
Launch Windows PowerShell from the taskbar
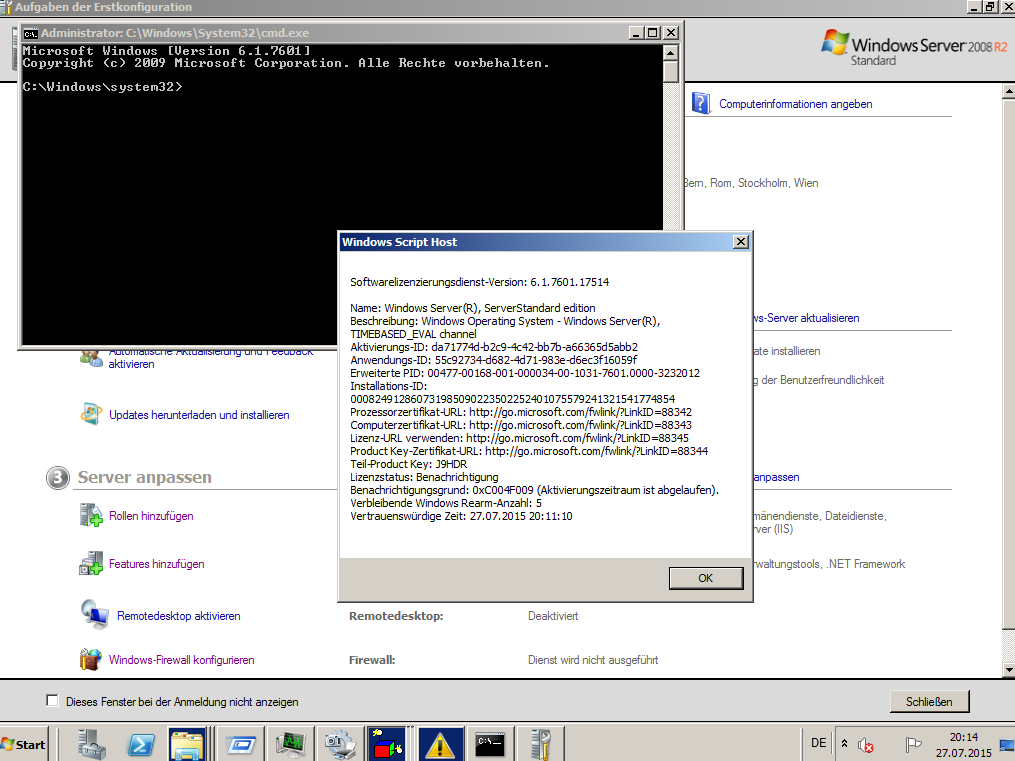[x=140, y=744]
